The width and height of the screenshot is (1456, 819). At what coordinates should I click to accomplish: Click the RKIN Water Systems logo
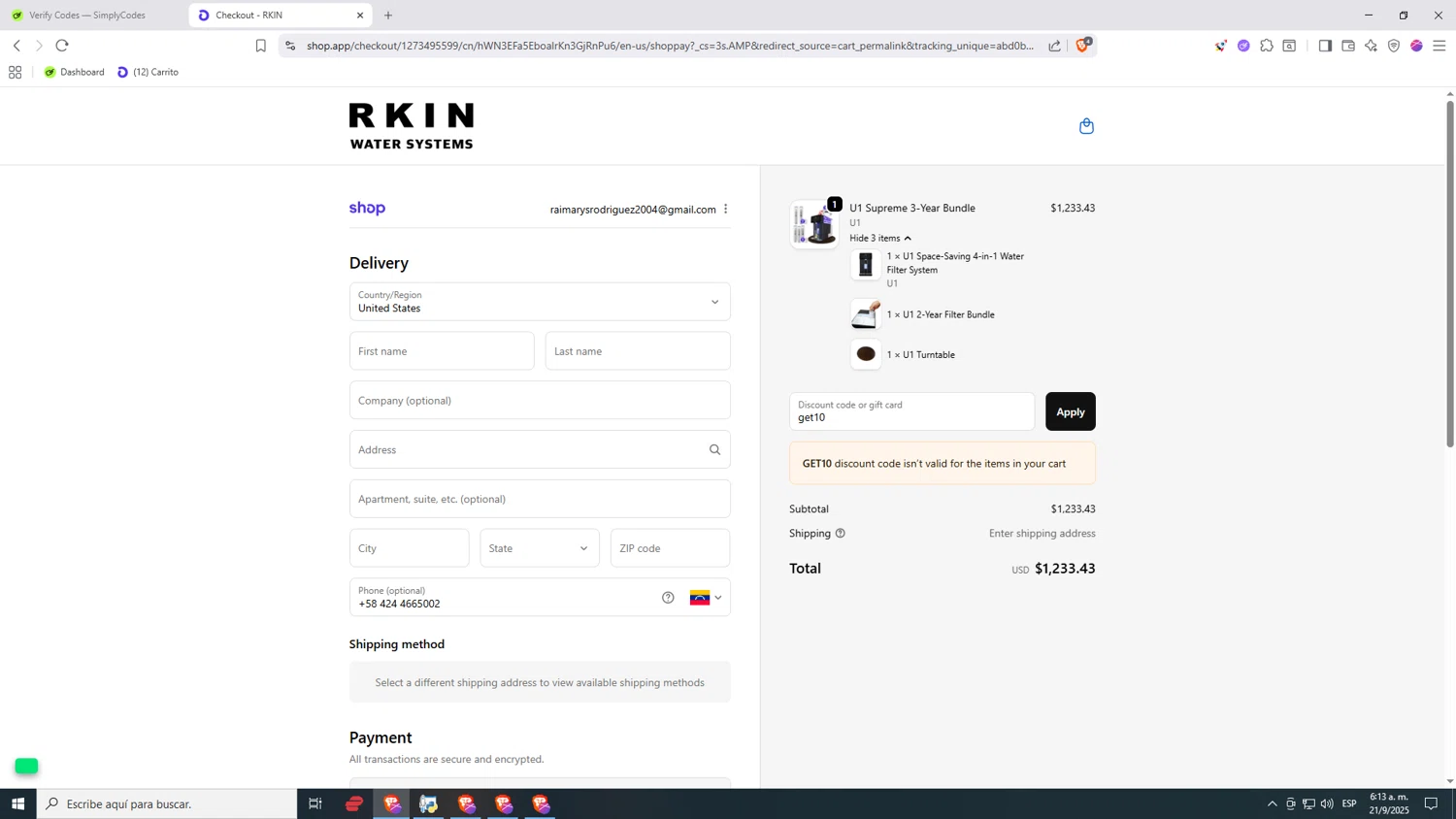412,126
